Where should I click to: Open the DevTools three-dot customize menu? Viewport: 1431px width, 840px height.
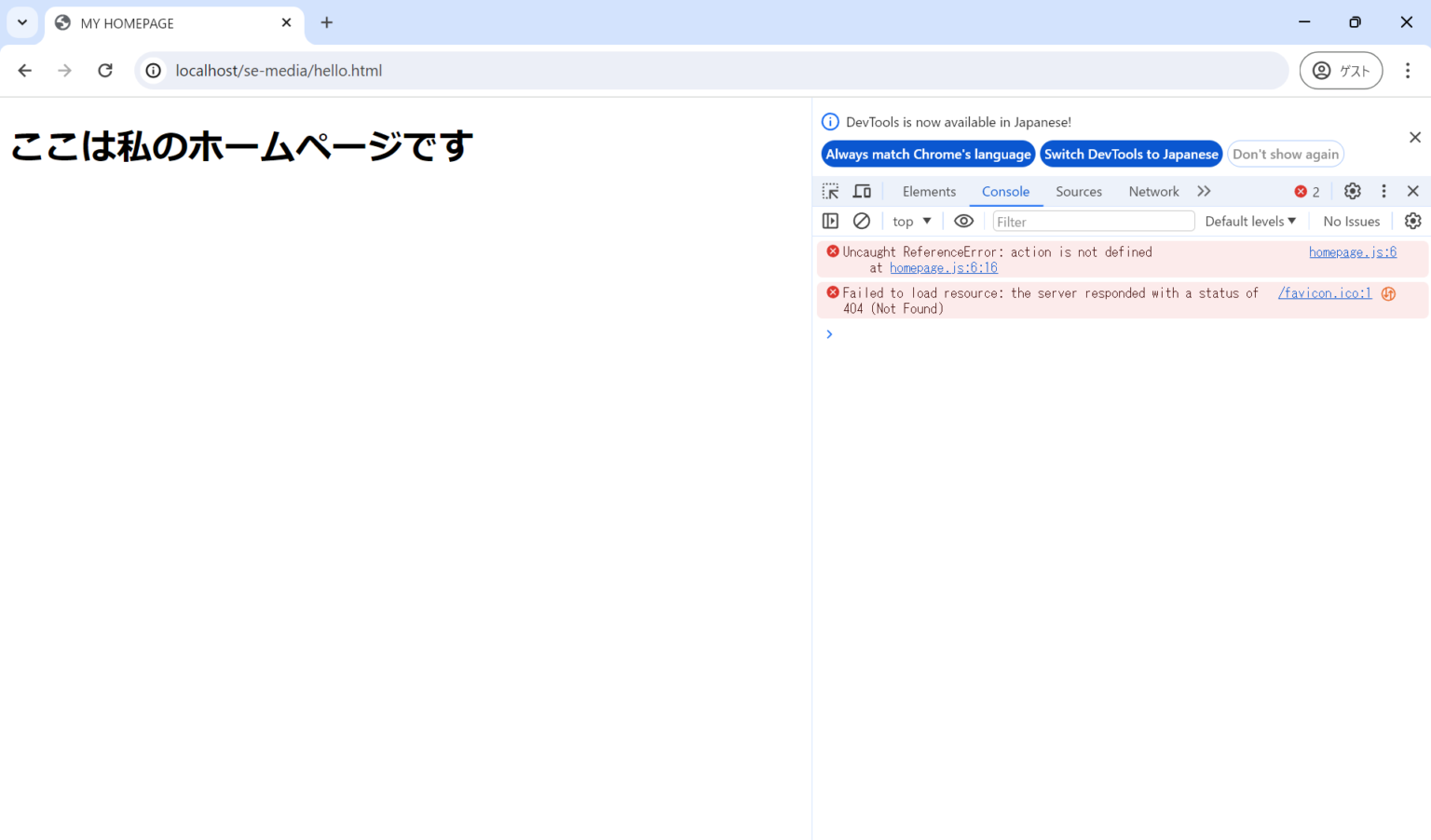pos(1383,191)
